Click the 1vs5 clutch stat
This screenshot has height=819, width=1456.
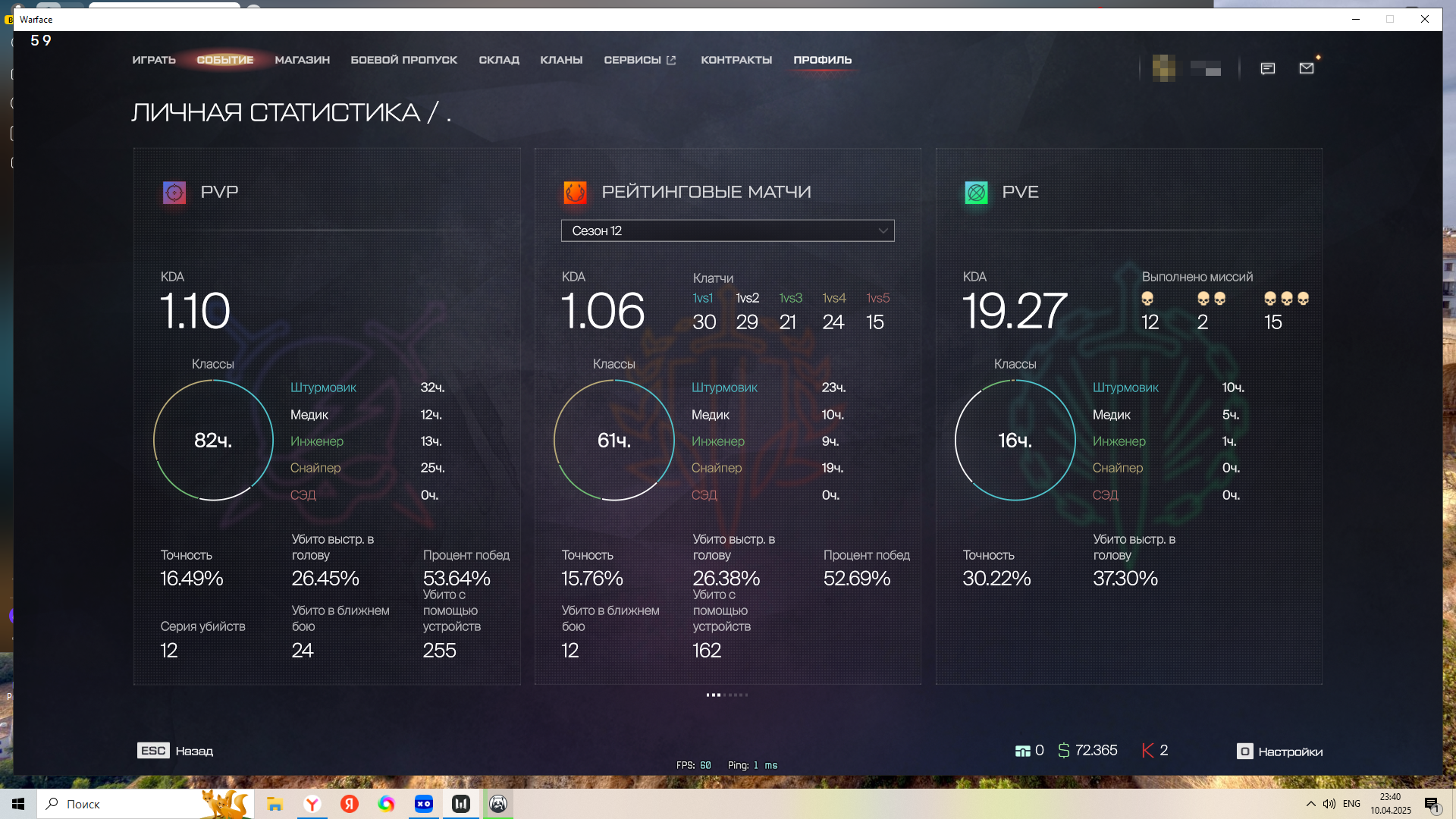pos(878,312)
